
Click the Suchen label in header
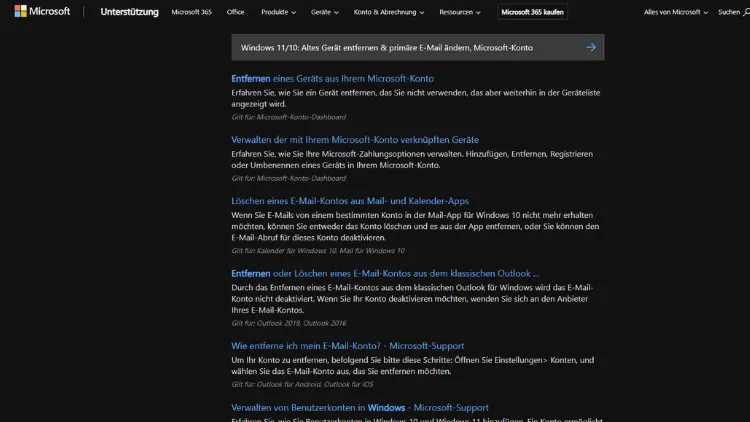pyautogui.click(x=729, y=12)
